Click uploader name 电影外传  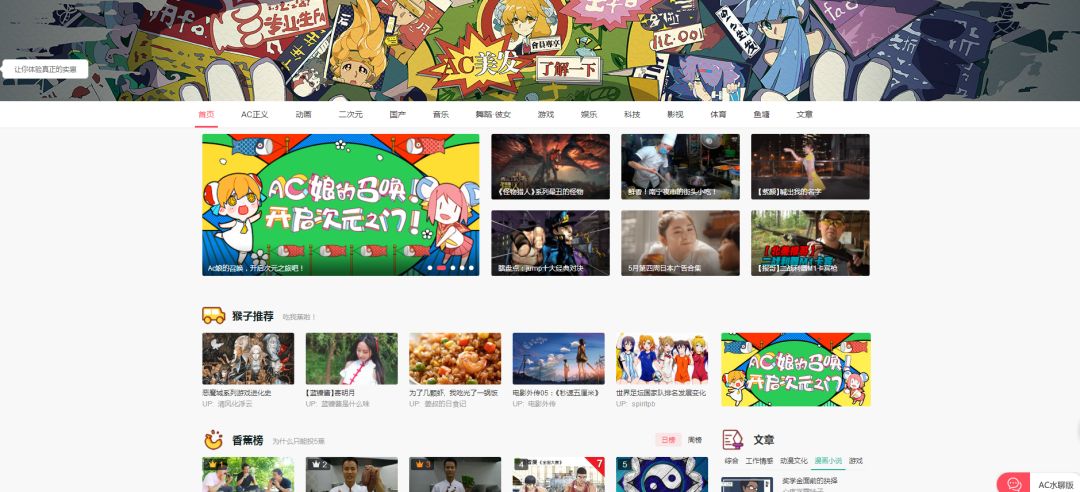coord(541,404)
